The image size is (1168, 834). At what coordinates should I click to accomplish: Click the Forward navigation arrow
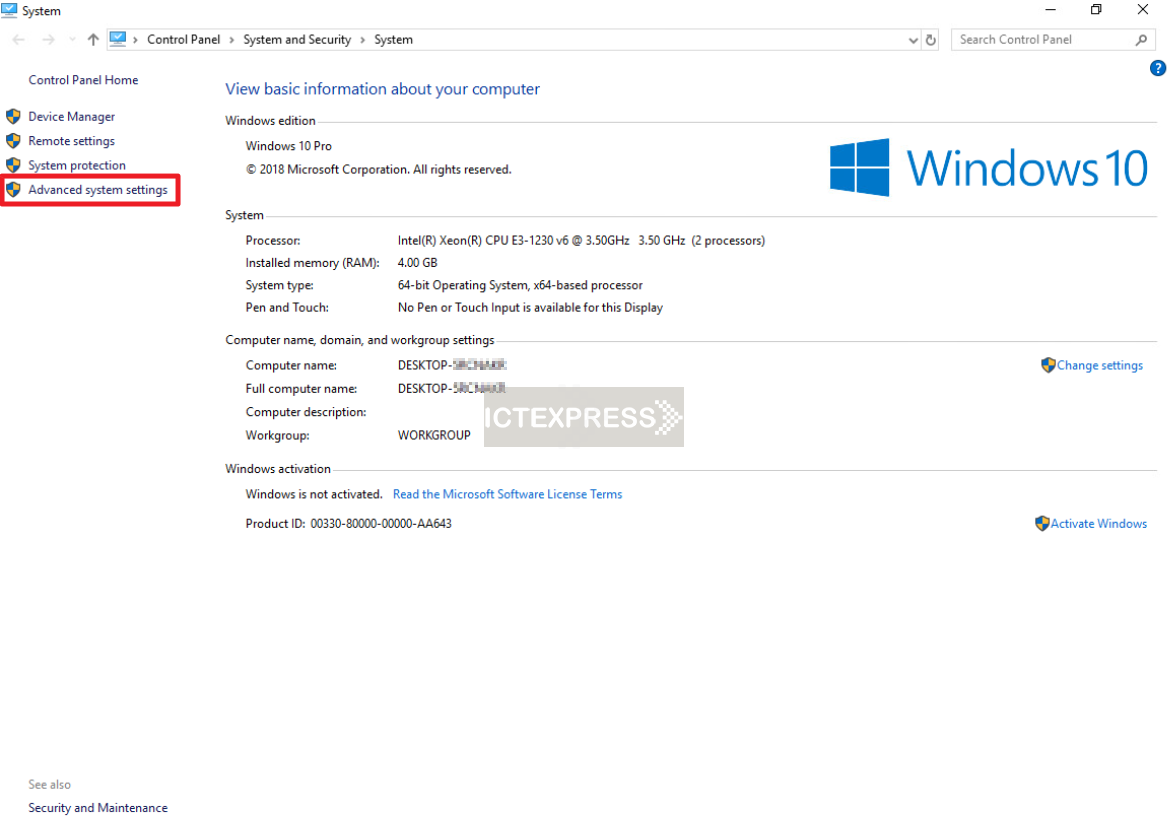[48, 40]
